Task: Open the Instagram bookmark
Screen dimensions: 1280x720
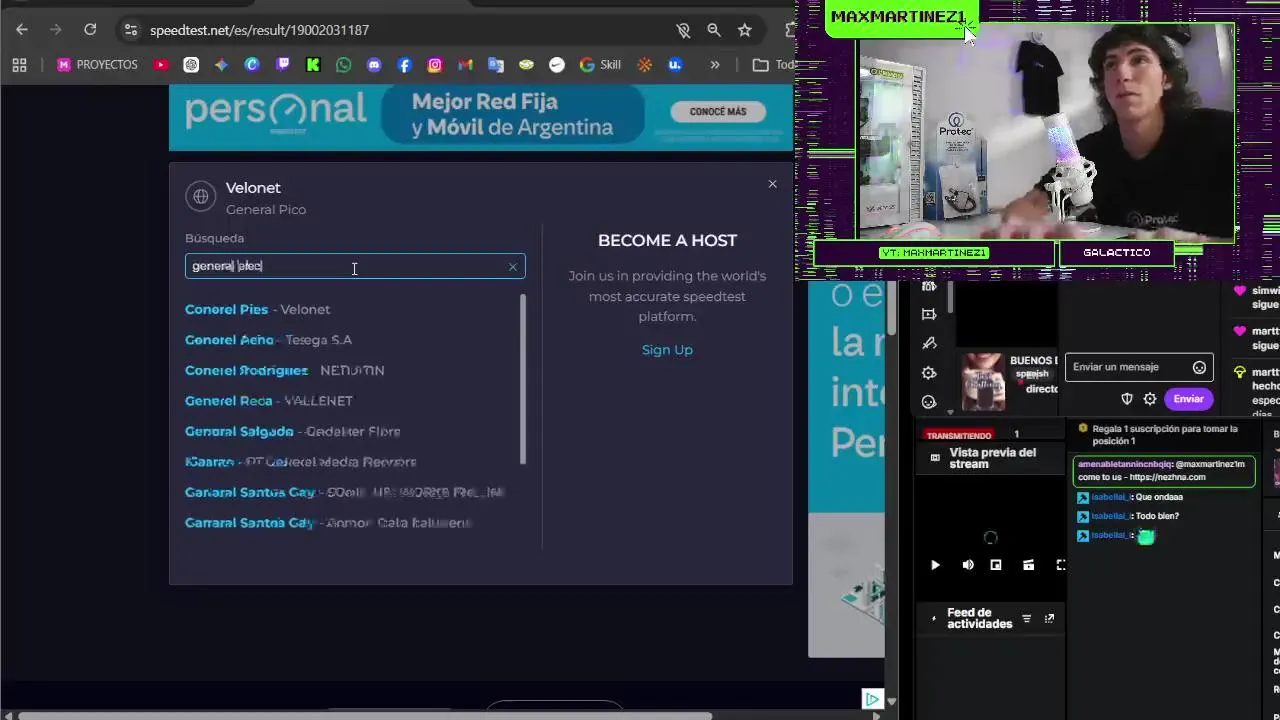Action: pos(435,65)
